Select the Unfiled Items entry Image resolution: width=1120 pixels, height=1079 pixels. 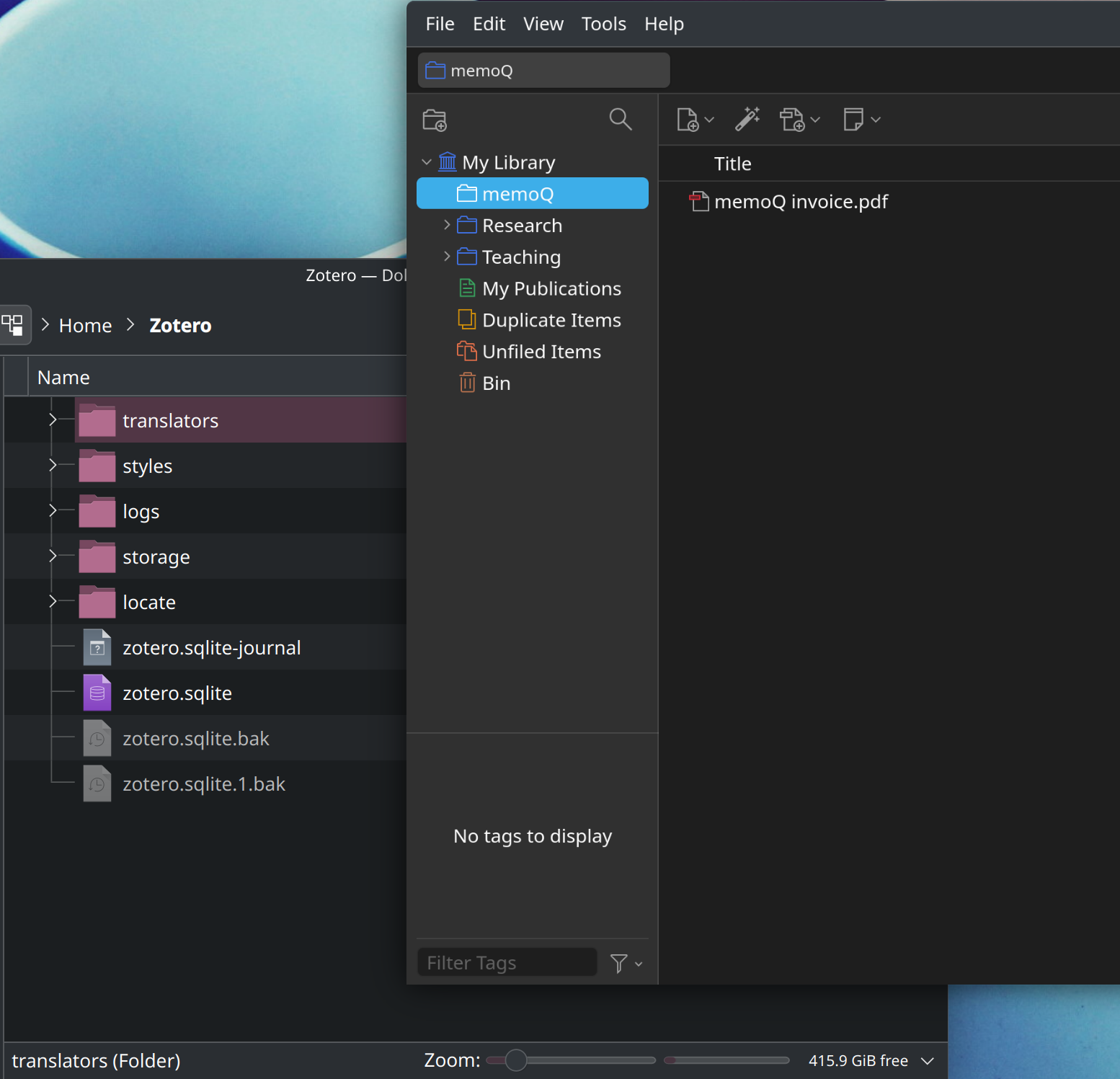tap(541, 351)
